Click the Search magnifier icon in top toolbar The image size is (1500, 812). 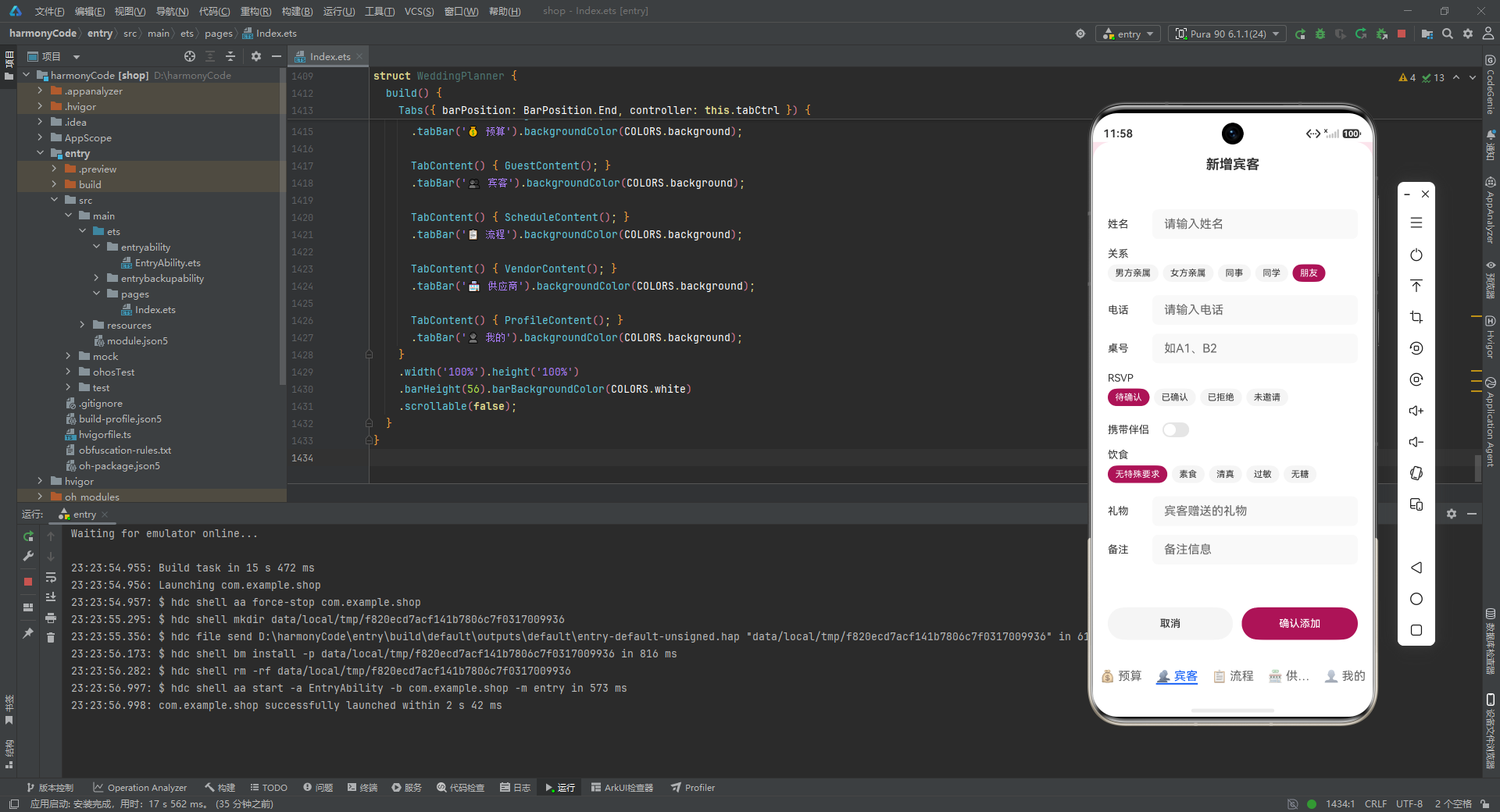pyautogui.click(x=1448, y=34)
